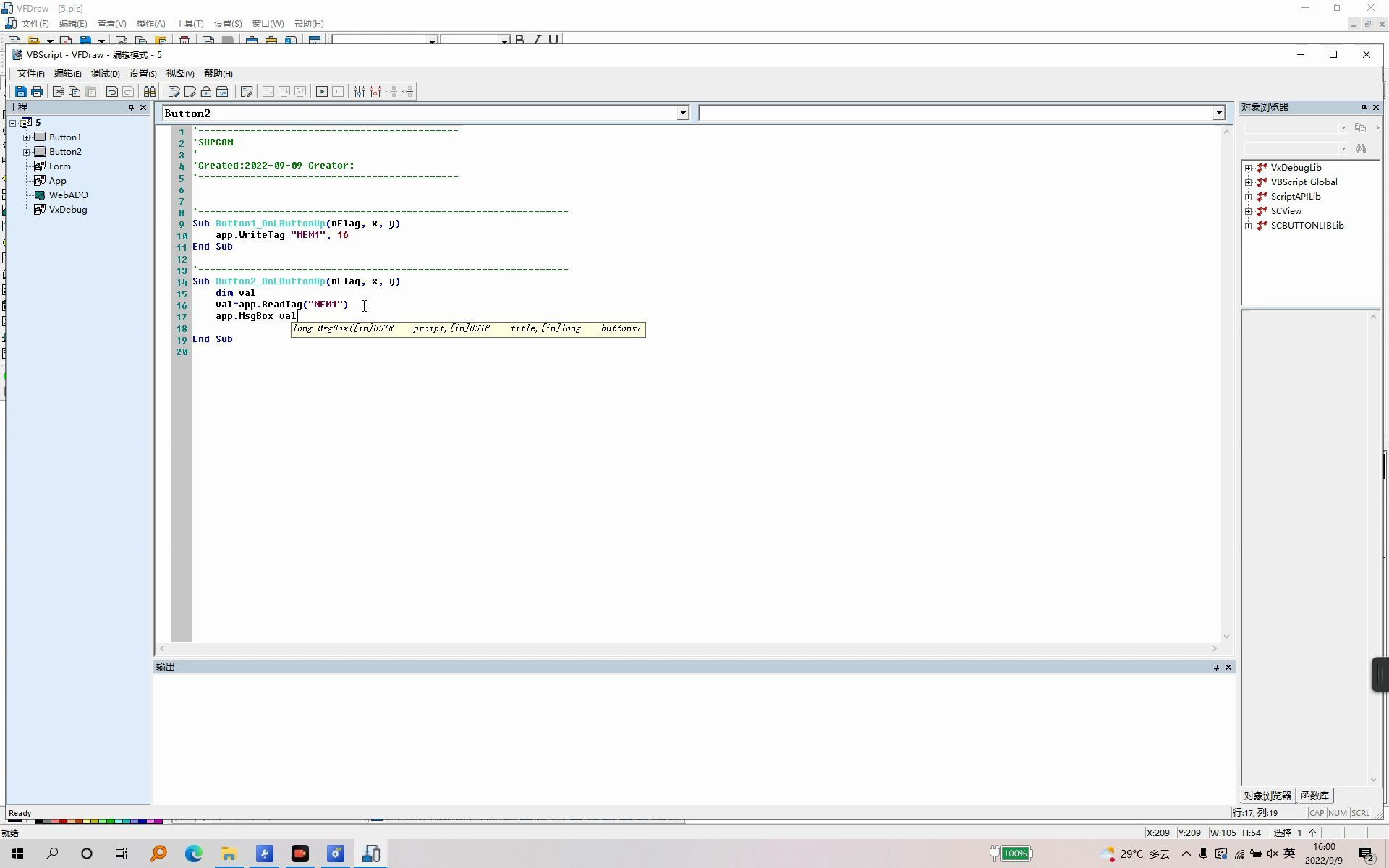The height and width of the screenshot is (868, 1389).
Task: Close the 输出 output panel
Action: pos(1228,668)
